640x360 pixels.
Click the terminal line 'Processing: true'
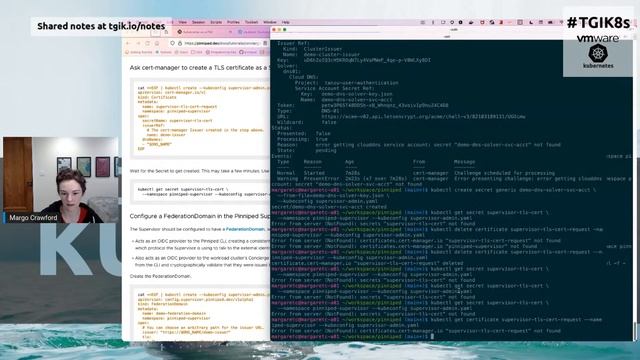point(302,139)
